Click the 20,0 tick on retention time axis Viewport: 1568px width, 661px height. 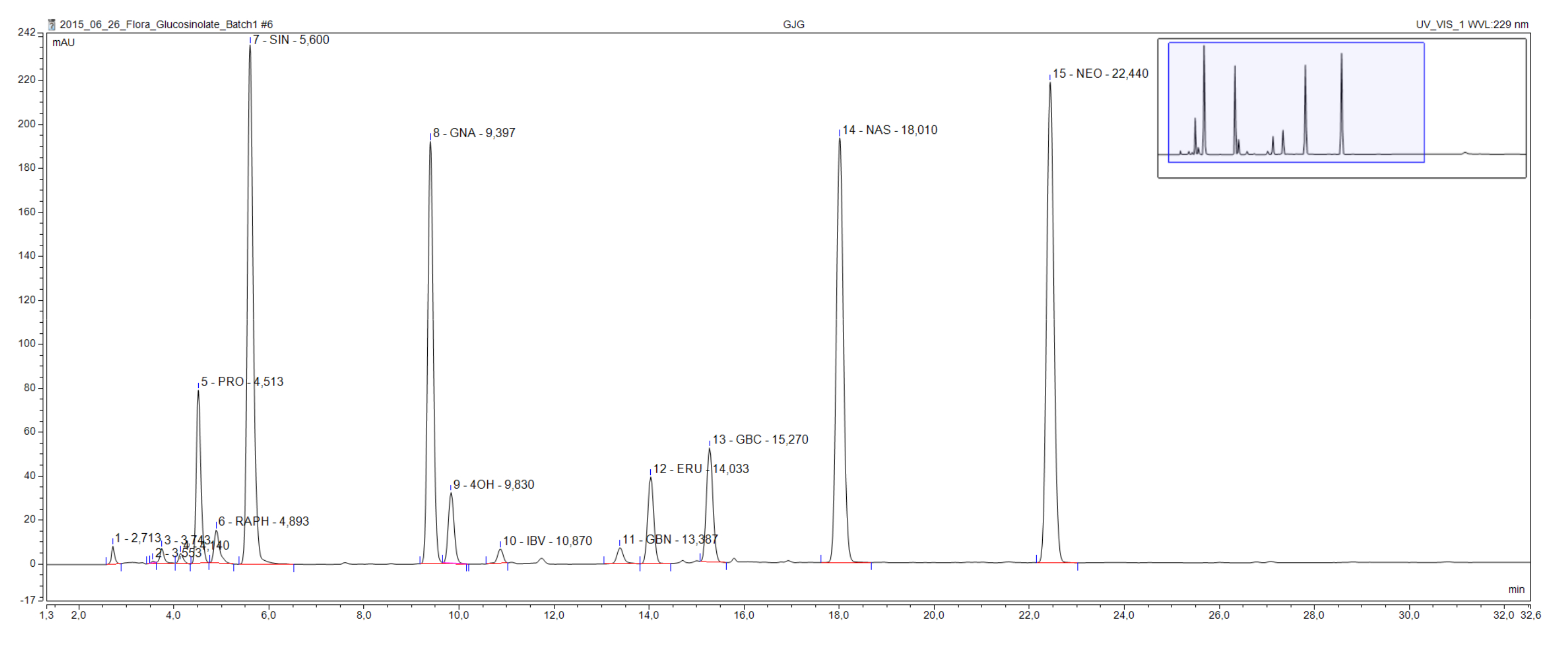tap(933, 615)
